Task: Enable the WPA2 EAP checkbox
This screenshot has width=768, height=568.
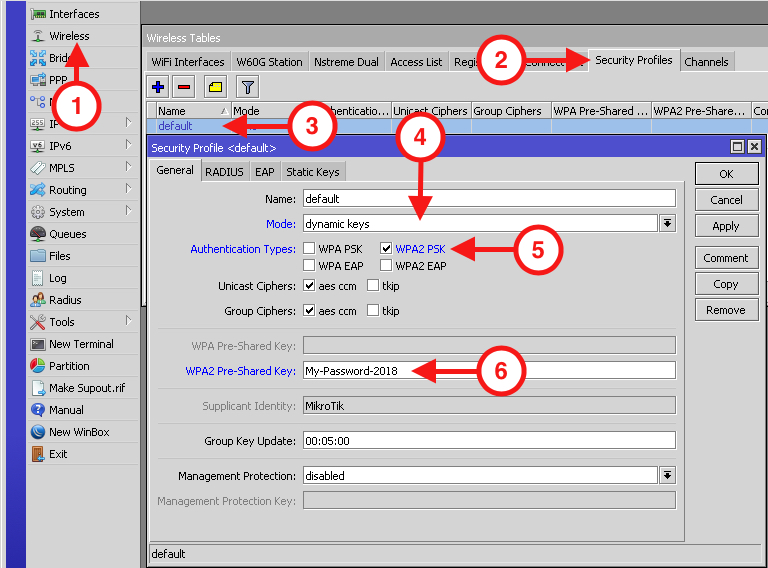Action: pyautogui.click(x=386, y=265)
